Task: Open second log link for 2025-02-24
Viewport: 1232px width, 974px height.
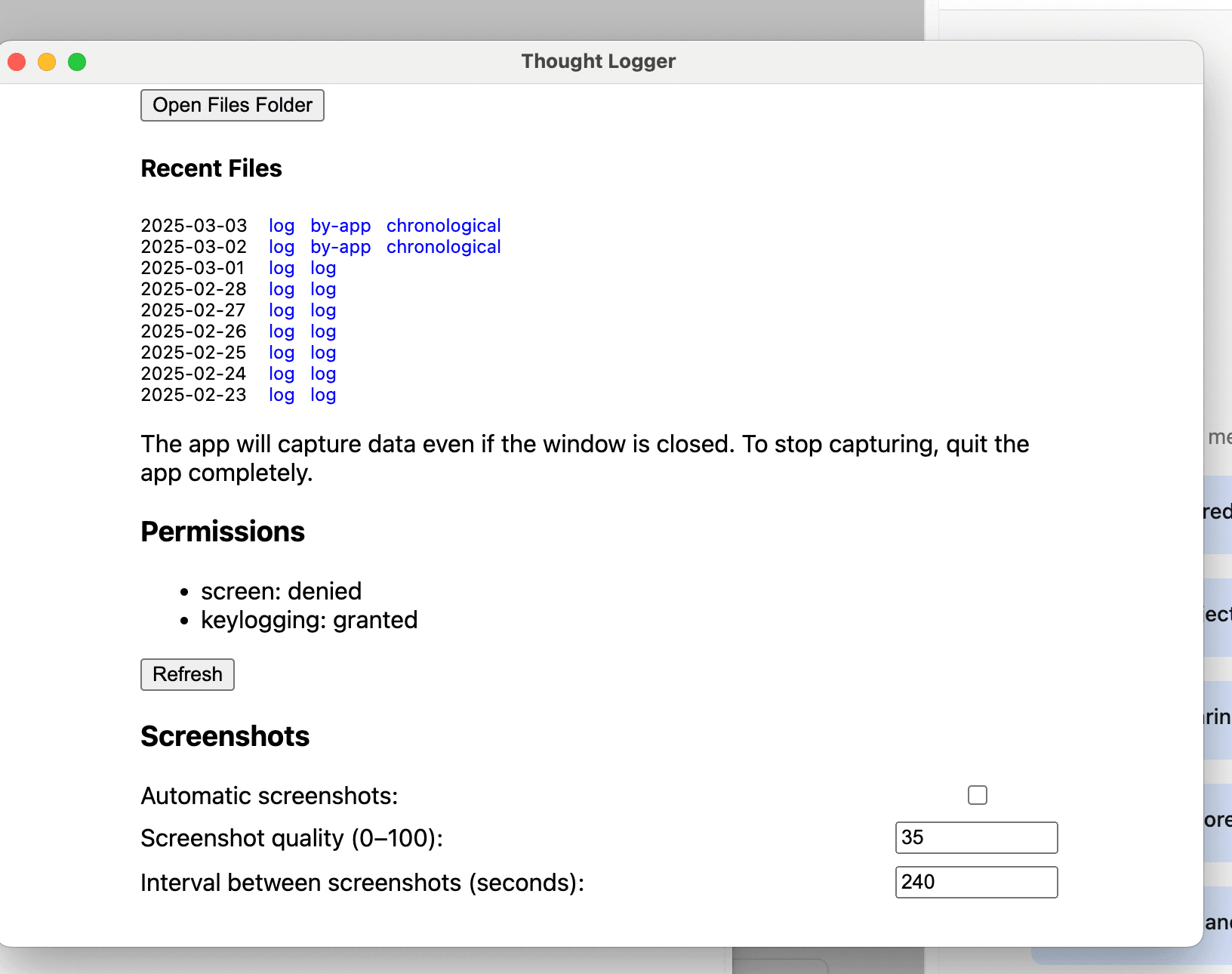Action: (x=323, y=374)
